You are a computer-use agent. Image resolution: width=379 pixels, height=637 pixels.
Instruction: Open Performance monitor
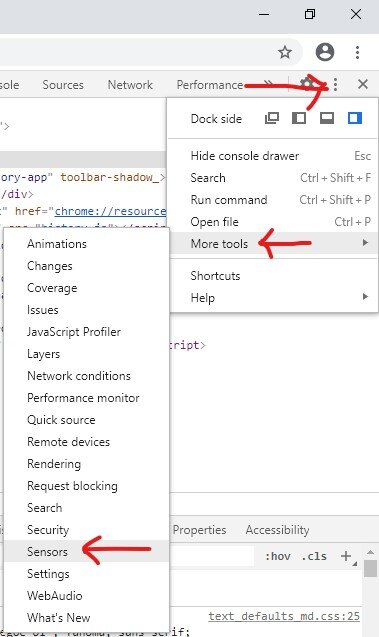click(86, 398)
